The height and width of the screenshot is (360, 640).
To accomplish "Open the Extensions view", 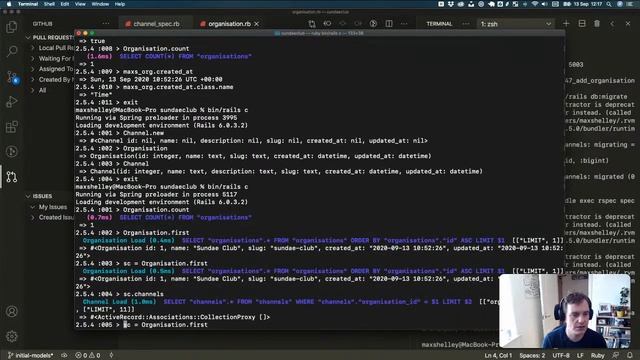I will pos(12,127).
